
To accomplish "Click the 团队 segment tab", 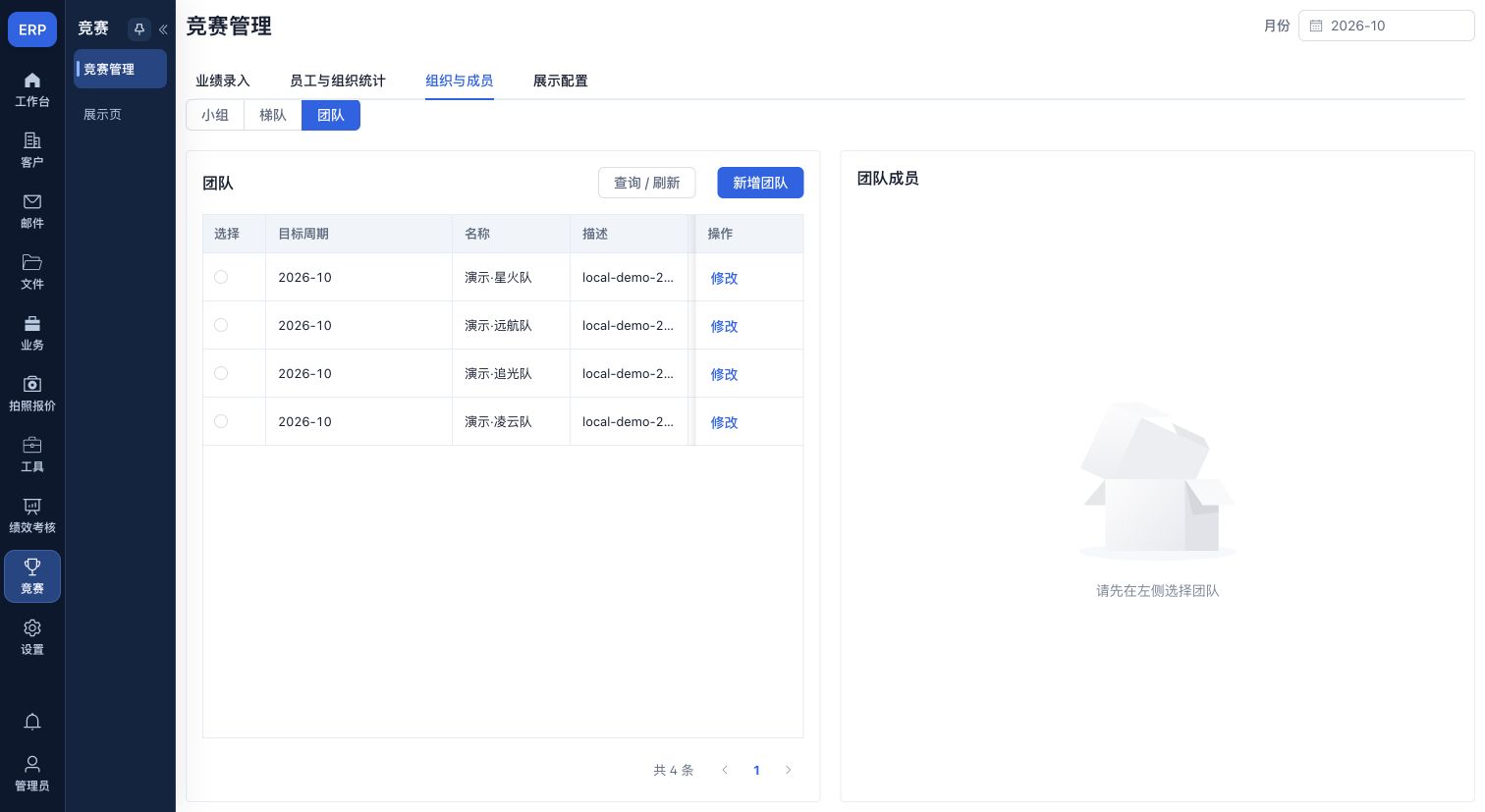I will (331, 115).
